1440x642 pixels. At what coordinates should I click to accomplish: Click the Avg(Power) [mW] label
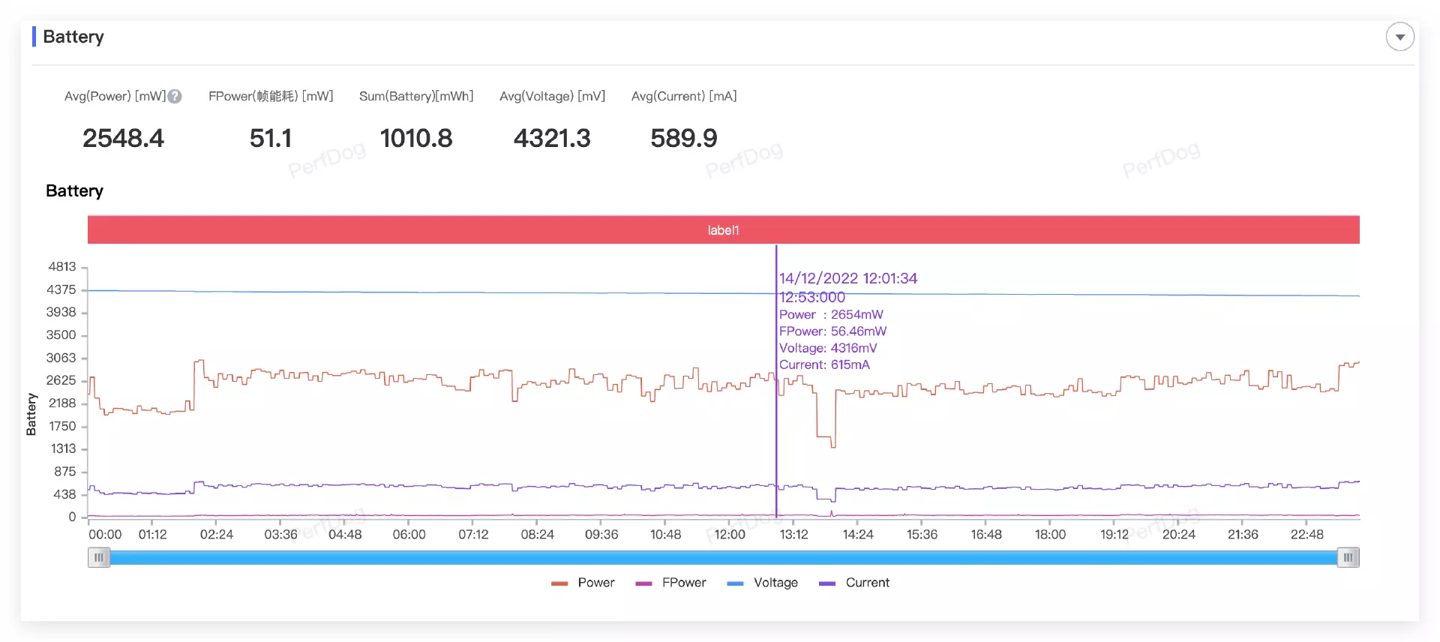pyautogui.click(x=115, y=96)
